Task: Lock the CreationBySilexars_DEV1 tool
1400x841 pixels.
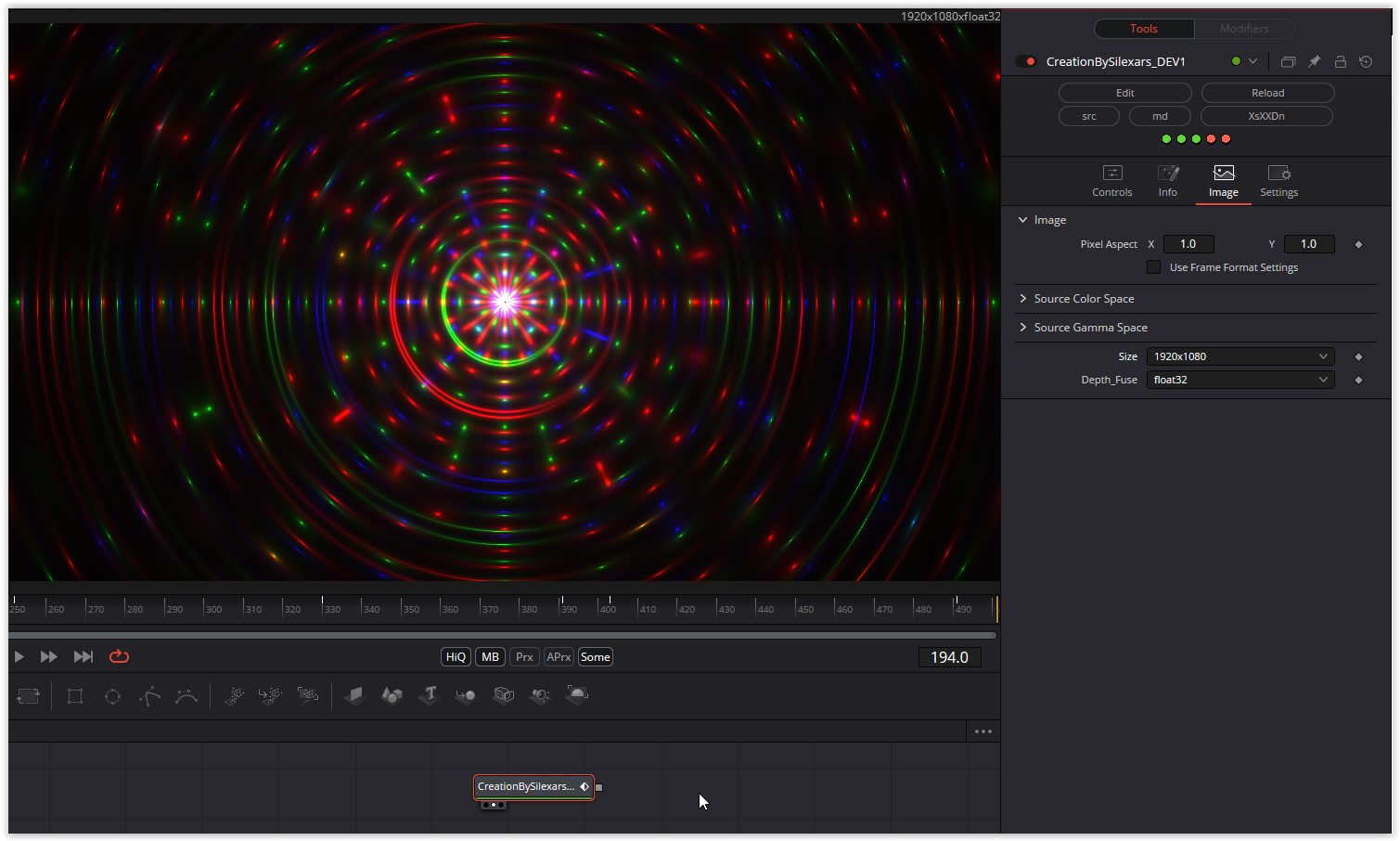Action: (1340, 61)
